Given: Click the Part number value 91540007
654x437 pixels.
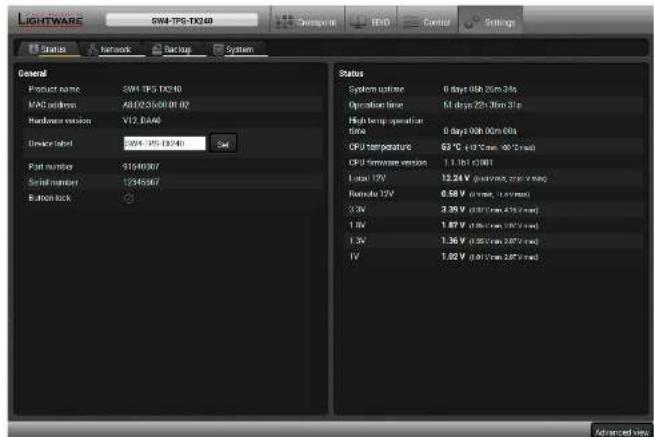Looking at the screenshot, I should (141, 166).
